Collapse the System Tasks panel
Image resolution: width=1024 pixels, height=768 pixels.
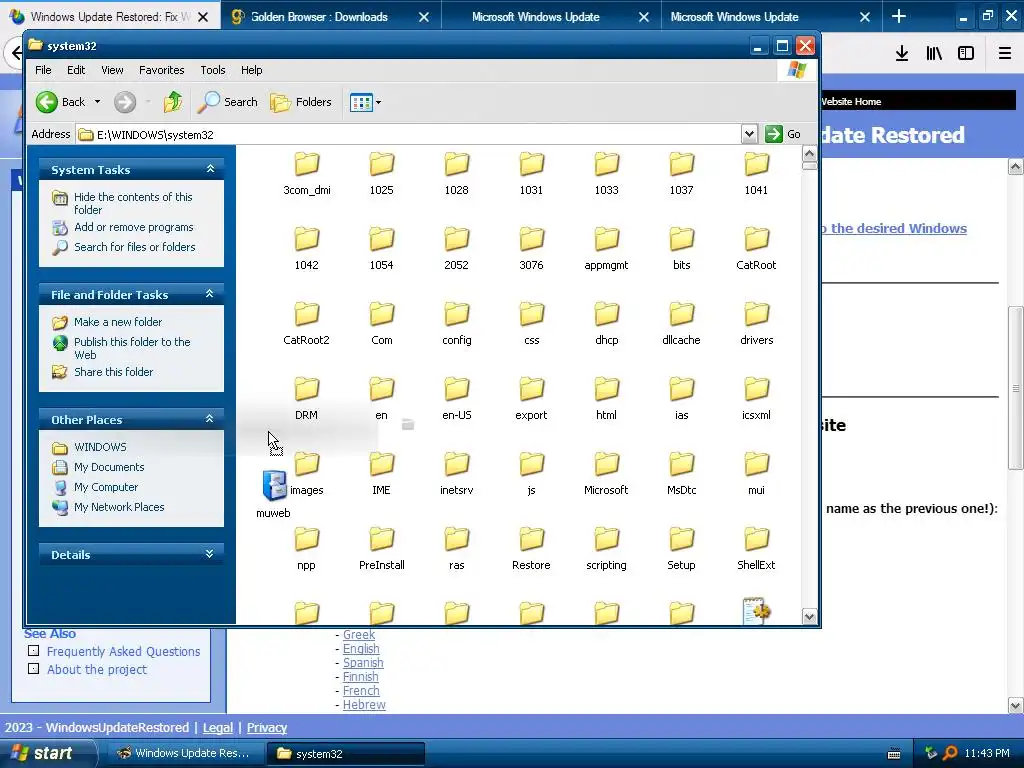coord(210,169)
